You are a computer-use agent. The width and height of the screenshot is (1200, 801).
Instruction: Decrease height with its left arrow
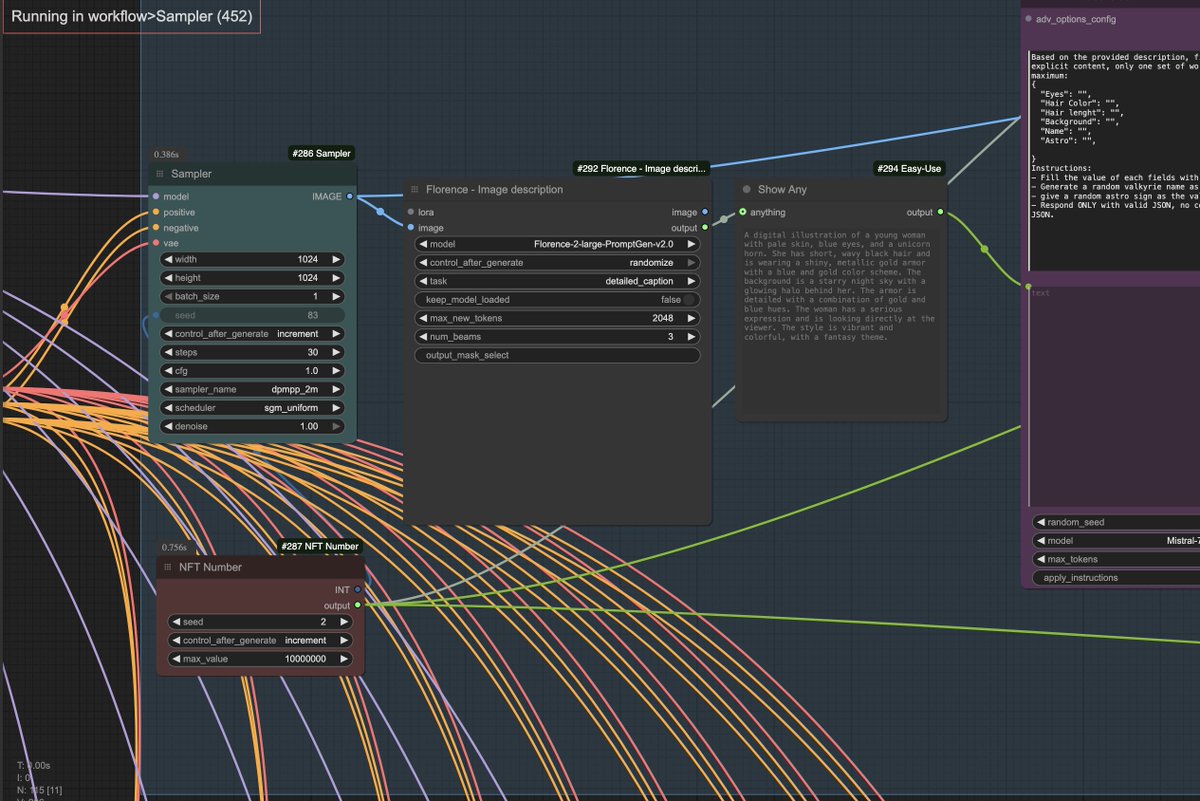[167, 278]
